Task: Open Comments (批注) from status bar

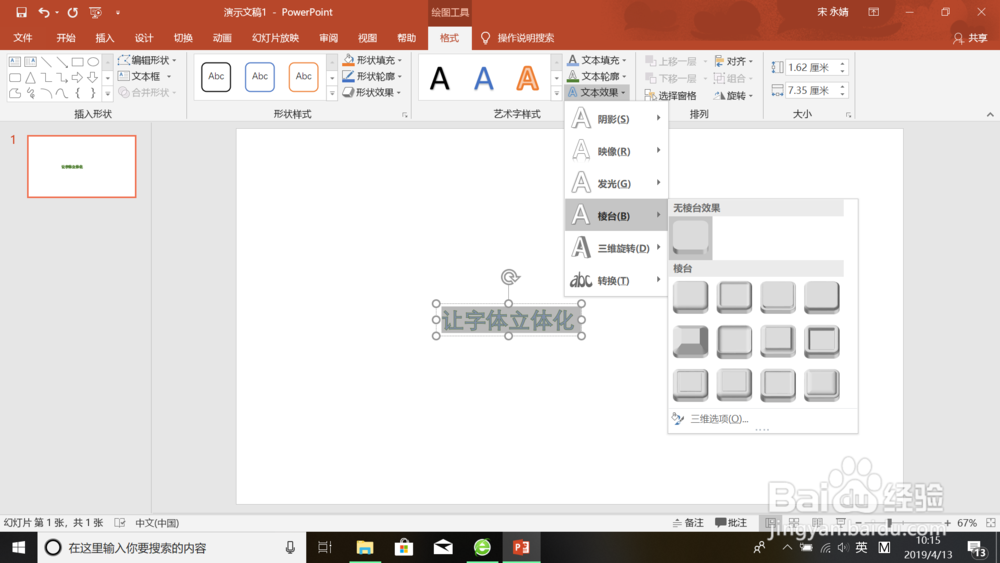Action: [731, 523]
